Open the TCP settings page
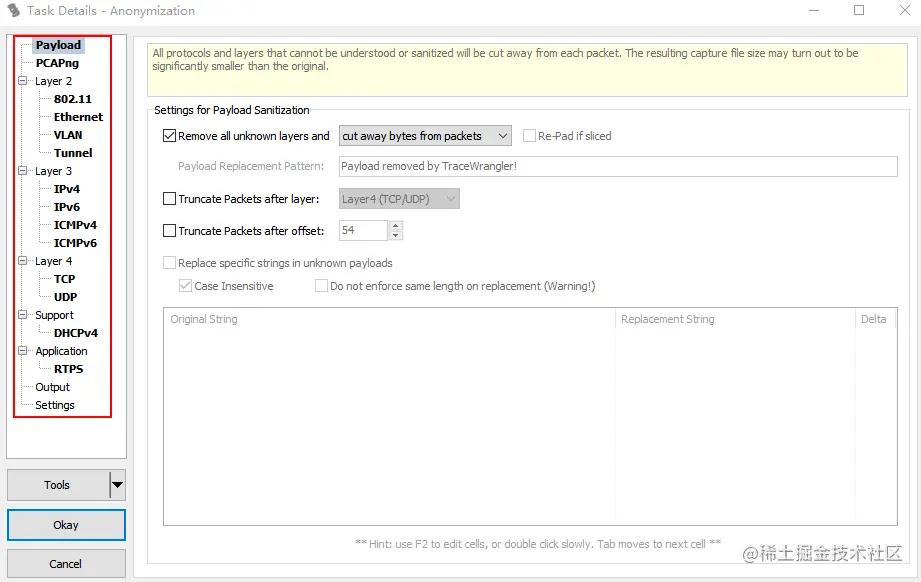The image size is (921, 582). coord(65,279)
